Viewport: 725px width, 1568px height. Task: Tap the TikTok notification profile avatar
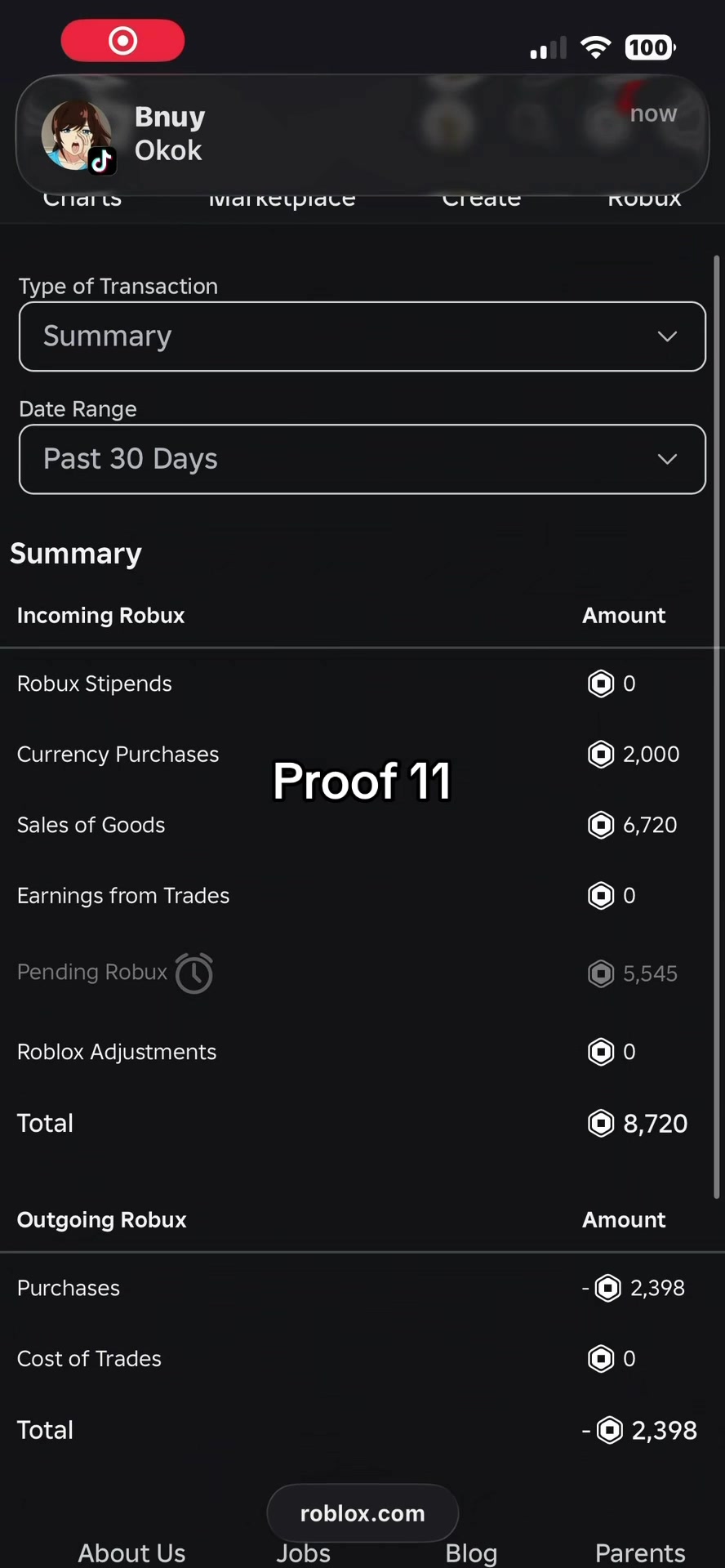pos(78,136)
